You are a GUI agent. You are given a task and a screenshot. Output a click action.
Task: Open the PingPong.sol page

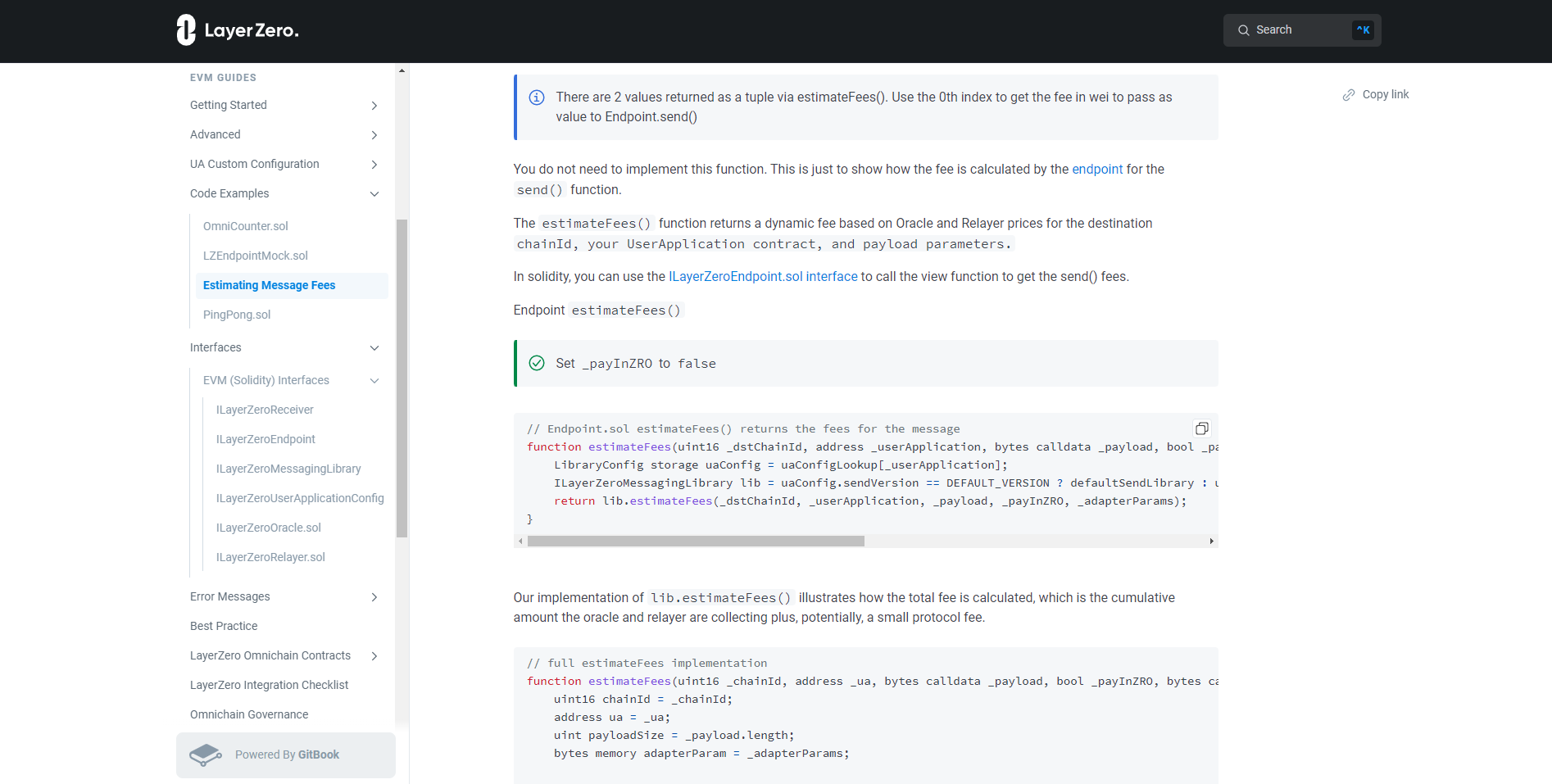237,315
